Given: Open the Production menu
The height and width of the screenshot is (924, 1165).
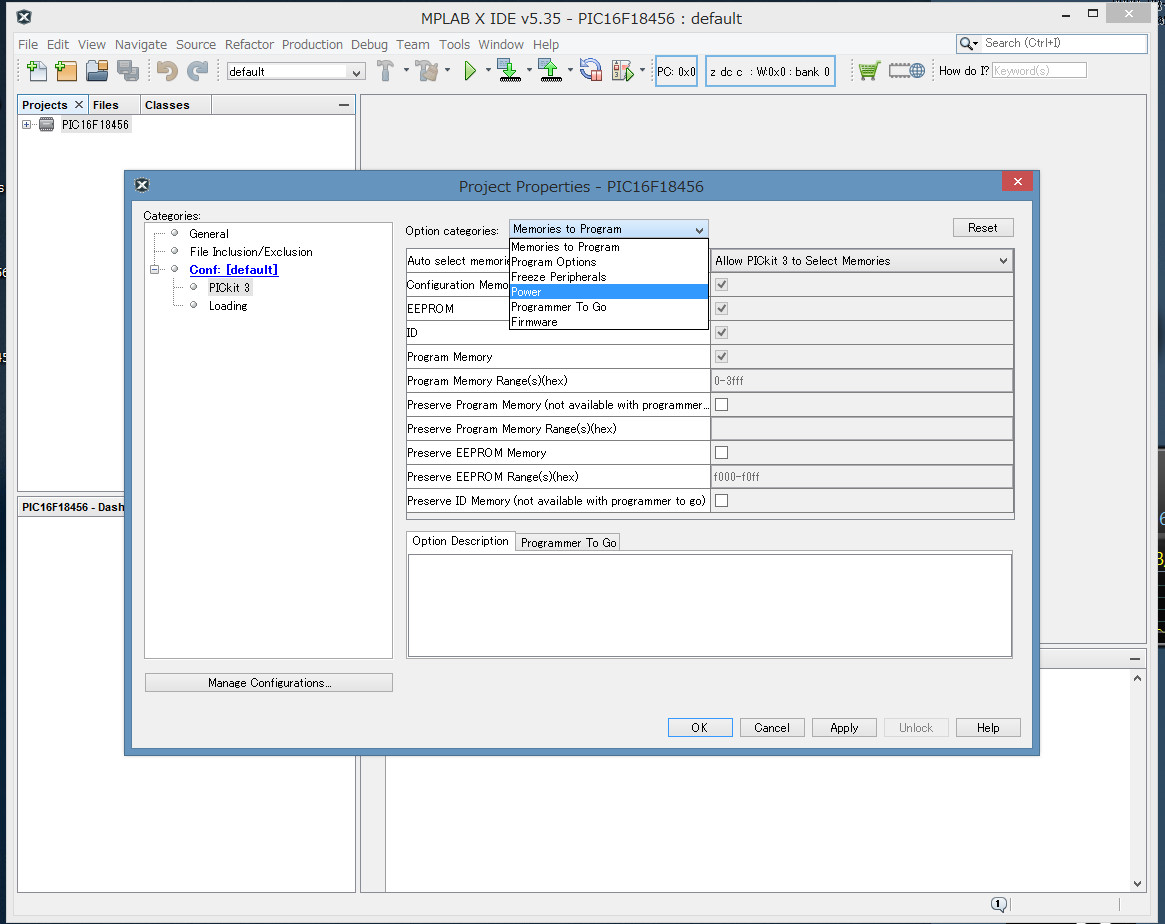Looking at the screenshot, I should tap(312, 45).
